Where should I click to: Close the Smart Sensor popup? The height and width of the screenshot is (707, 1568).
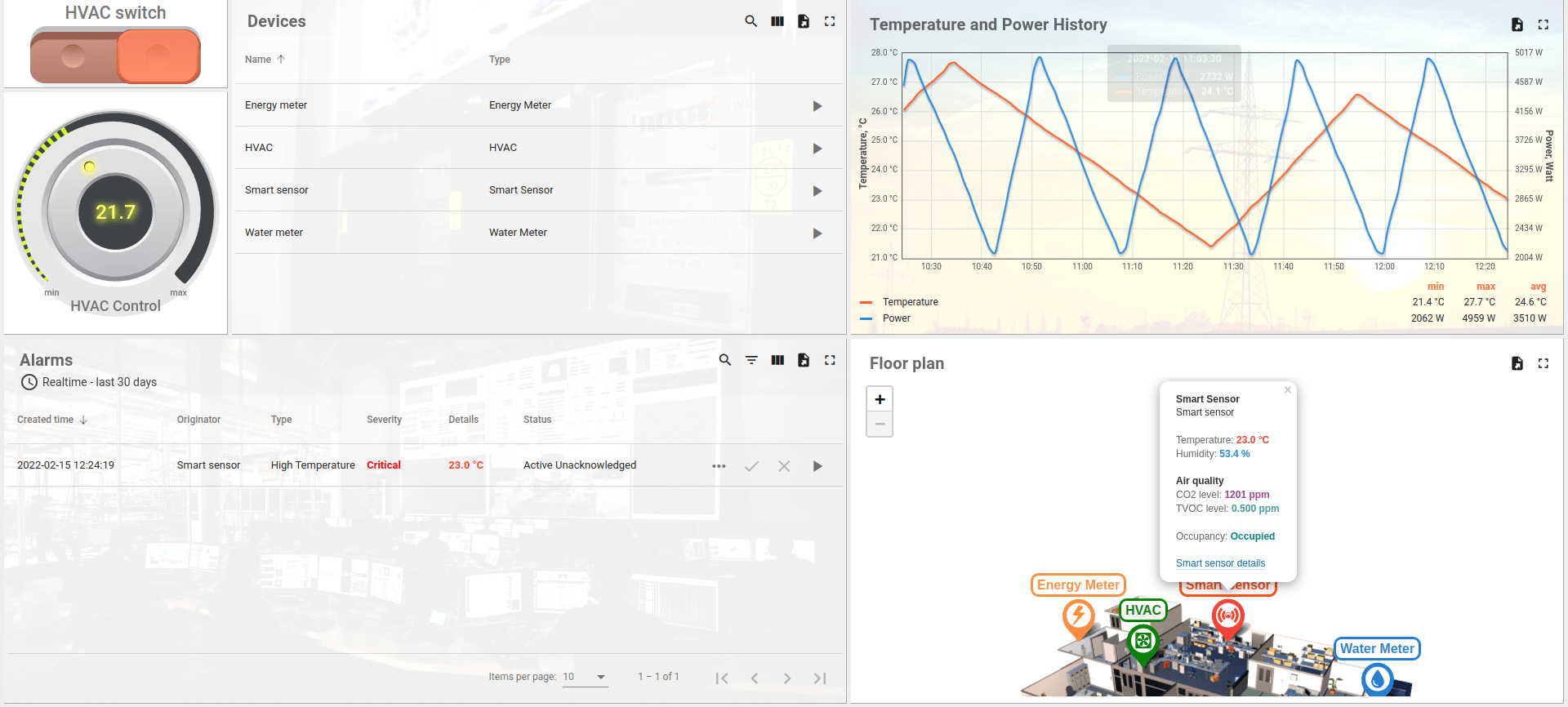pyautogui.click(x=1288, y=389)
